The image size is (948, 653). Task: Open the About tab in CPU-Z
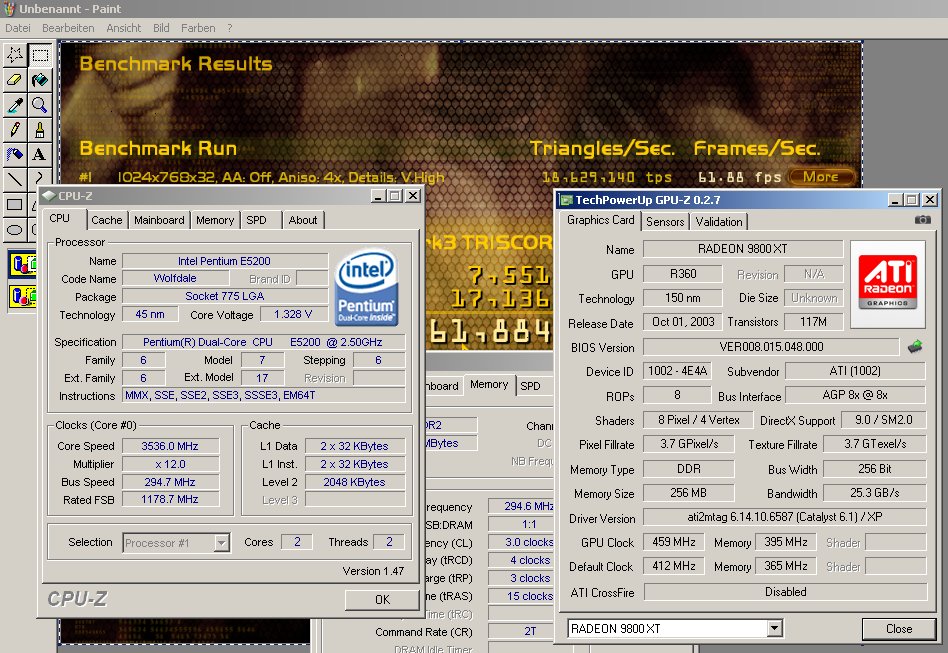tap(303, 220)
